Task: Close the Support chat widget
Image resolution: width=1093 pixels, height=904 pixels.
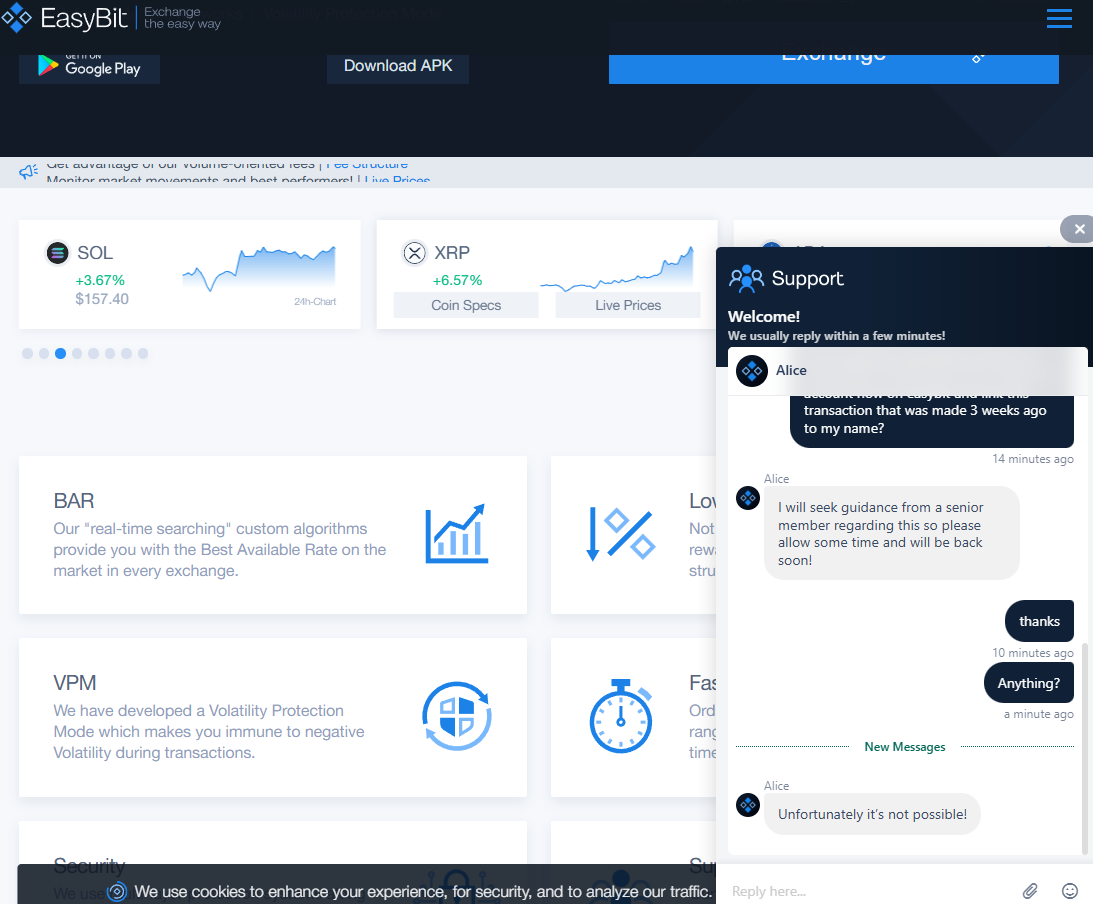Action: [x=1079, y=229]
